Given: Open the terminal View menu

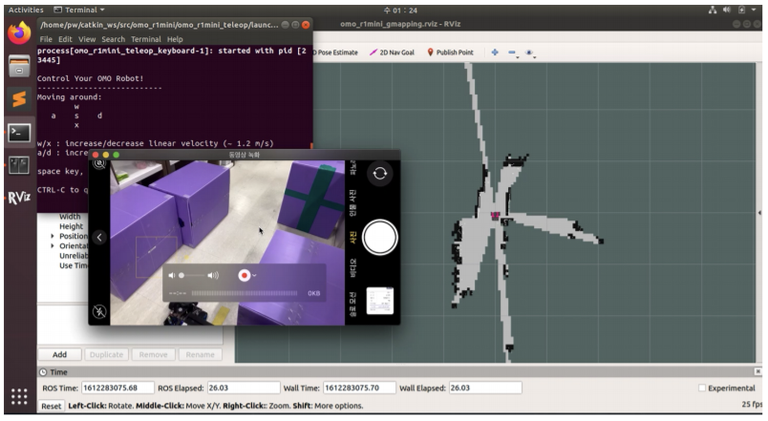Looking at the screenshot, I should coord(87,39).
